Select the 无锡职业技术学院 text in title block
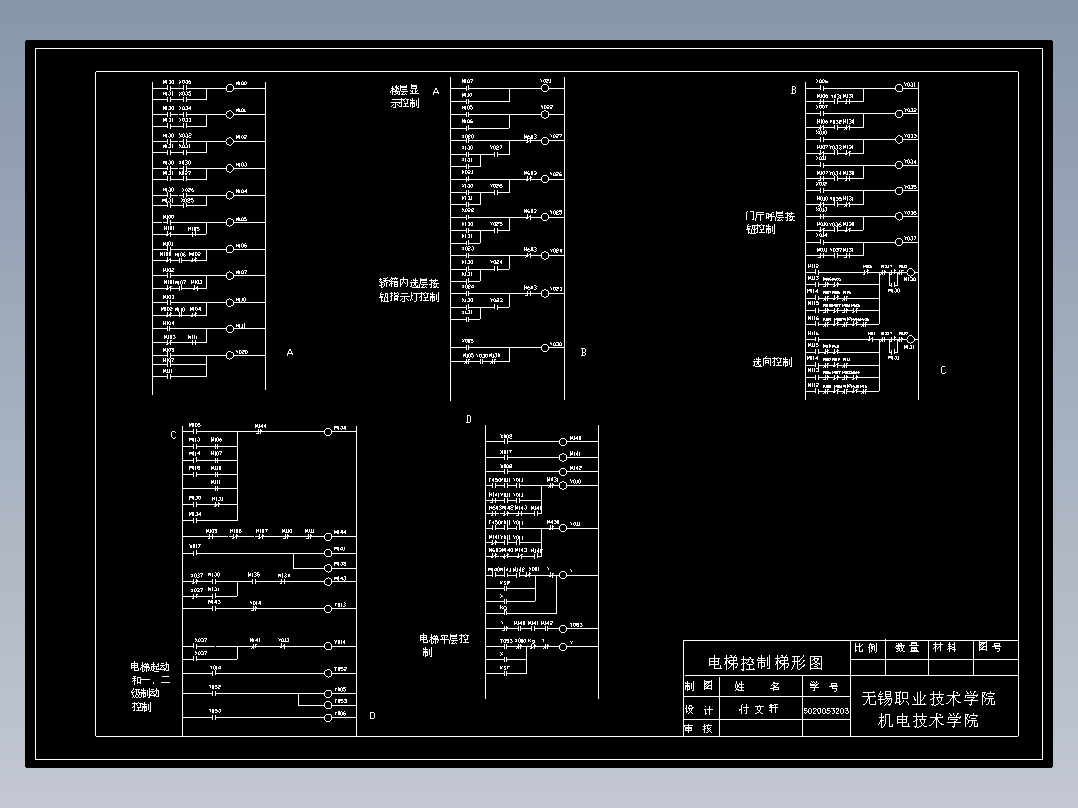 [x=928, y=699]
